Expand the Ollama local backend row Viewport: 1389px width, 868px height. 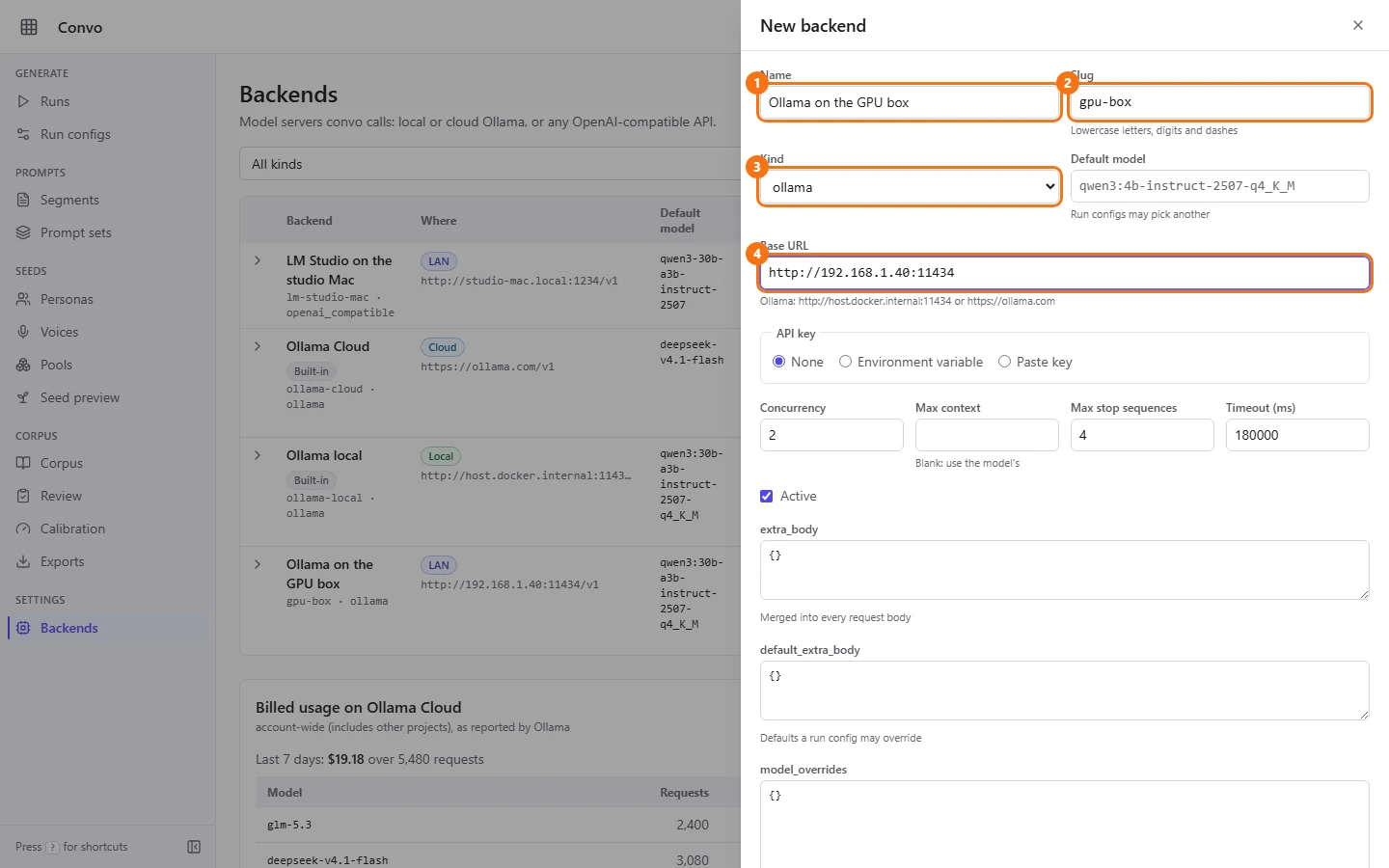[x=258, y=455]
